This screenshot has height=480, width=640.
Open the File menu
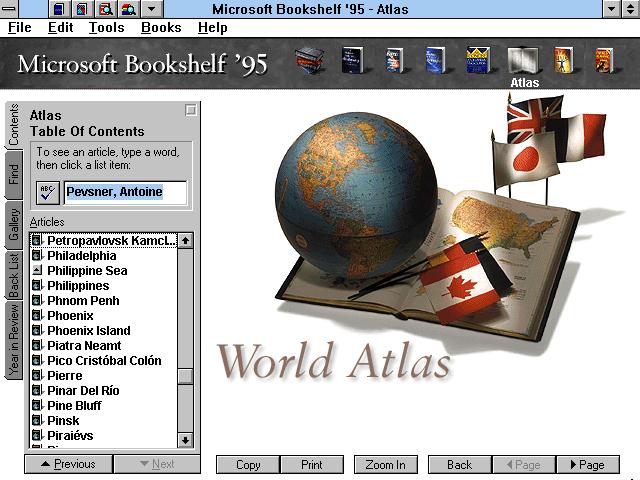[20, 27]
